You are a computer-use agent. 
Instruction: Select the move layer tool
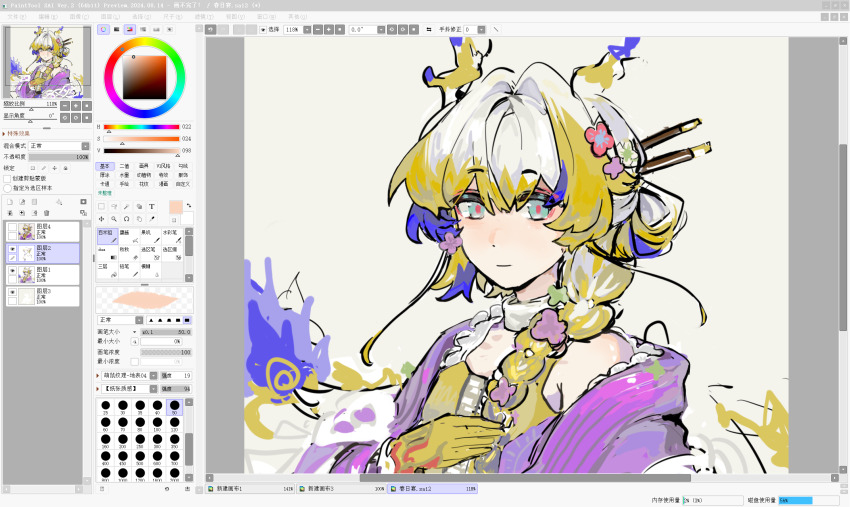click(101, 219)
